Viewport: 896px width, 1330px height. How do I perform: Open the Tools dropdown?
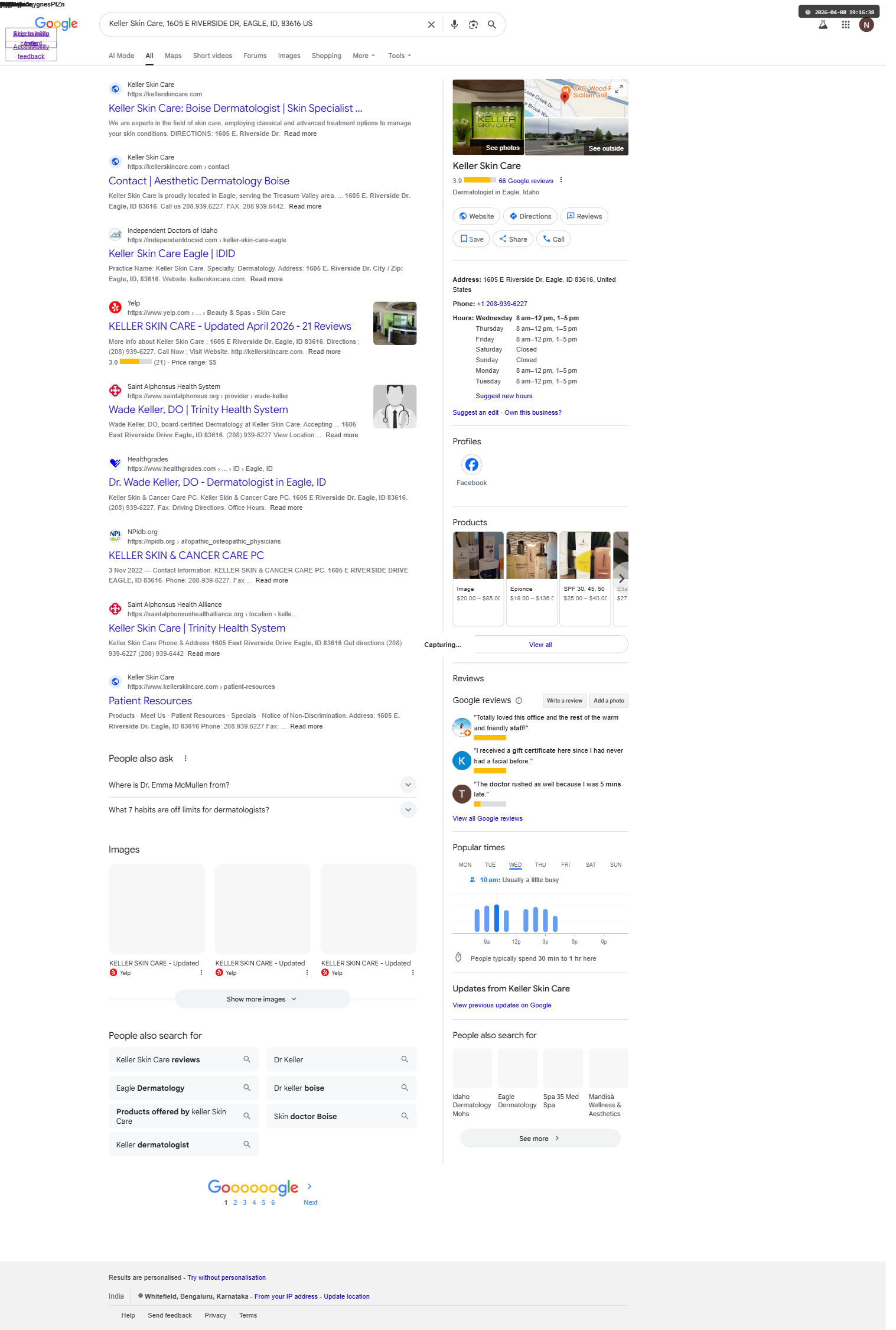(x=399, y=56)
